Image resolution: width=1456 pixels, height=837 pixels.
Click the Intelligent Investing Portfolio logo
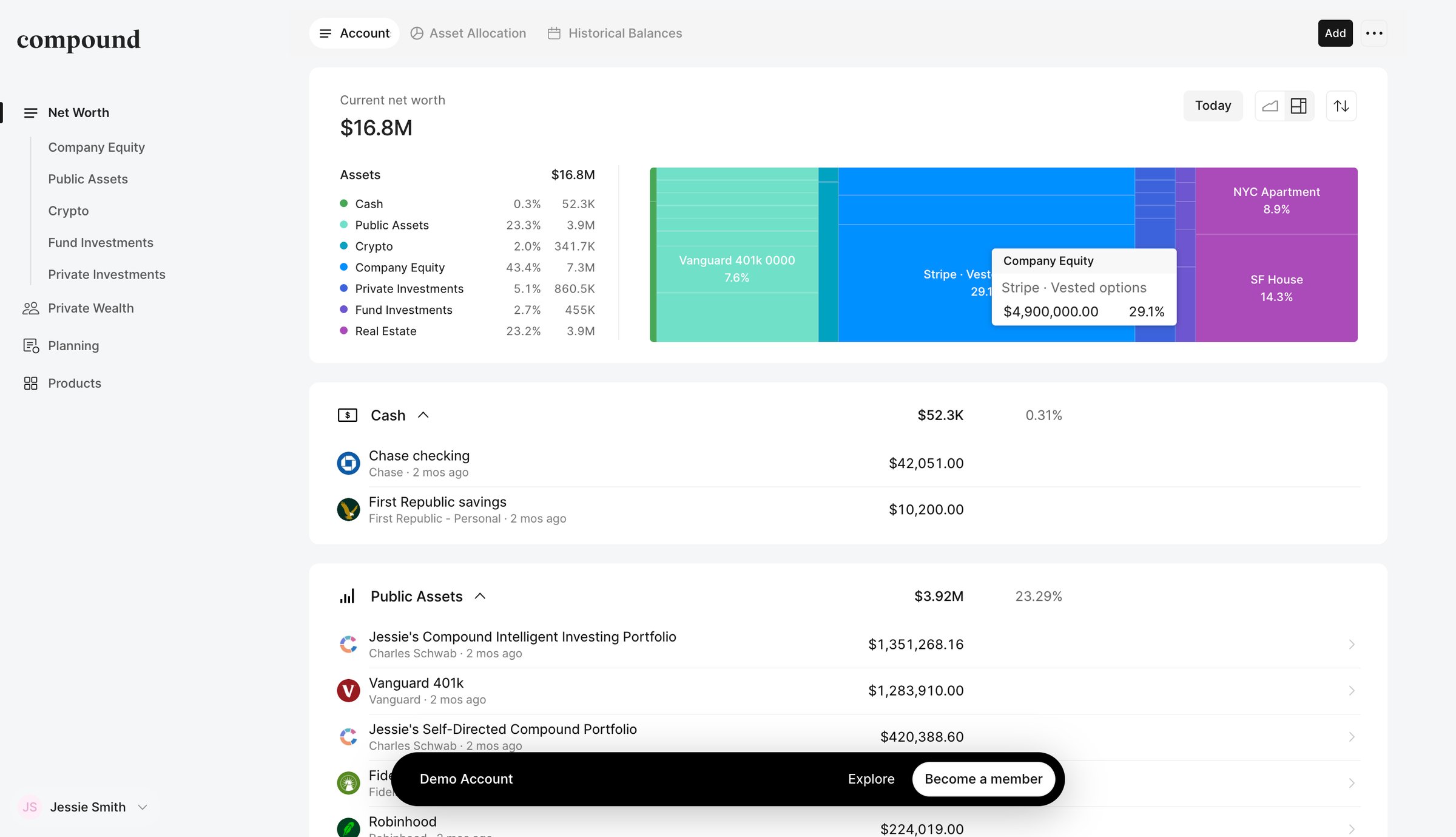348,645
